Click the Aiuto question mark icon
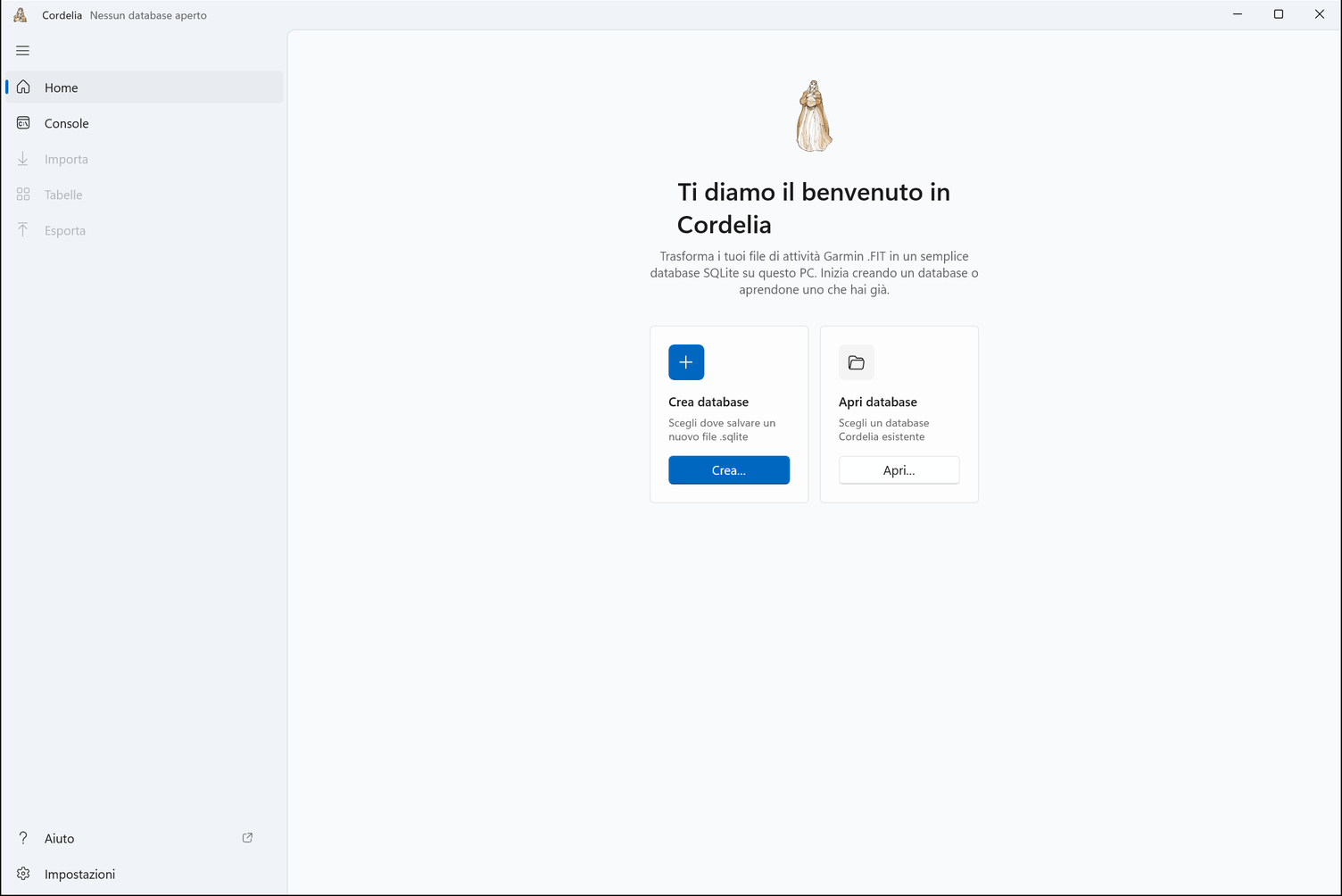Screen dimensions: 1342x896 coord(23,838)
